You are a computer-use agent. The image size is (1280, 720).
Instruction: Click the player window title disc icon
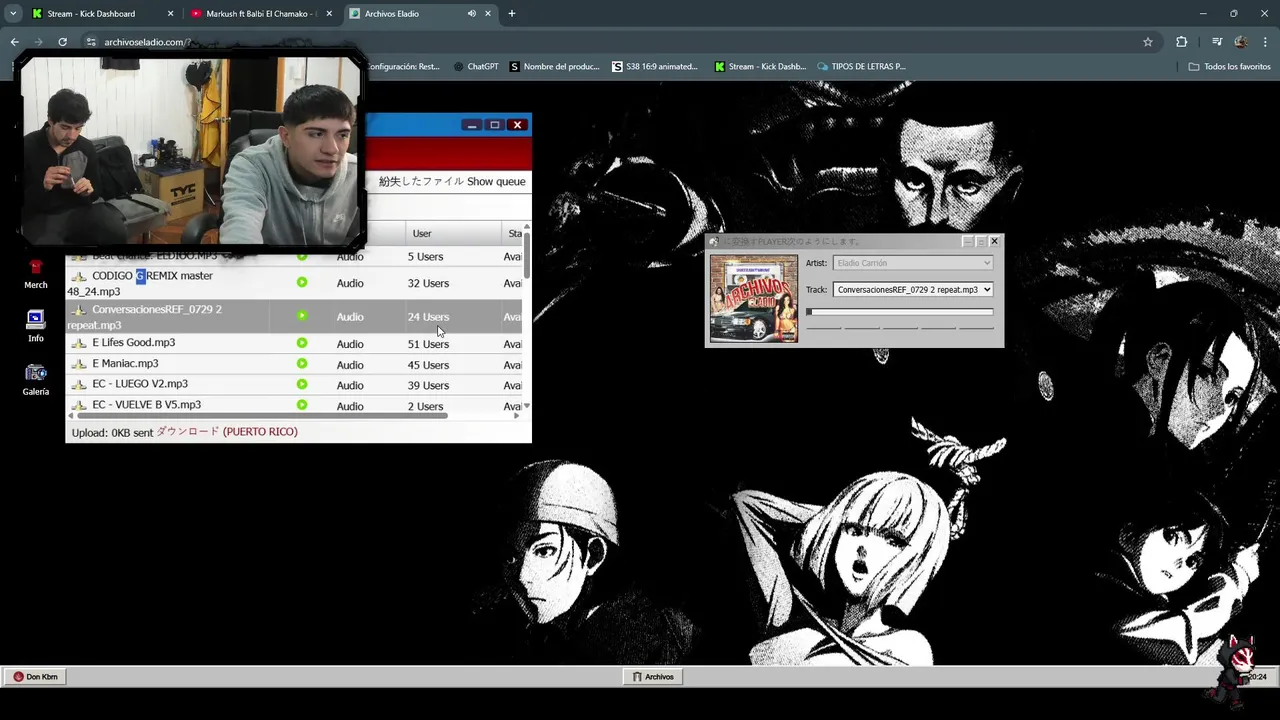tap(714, 241)
